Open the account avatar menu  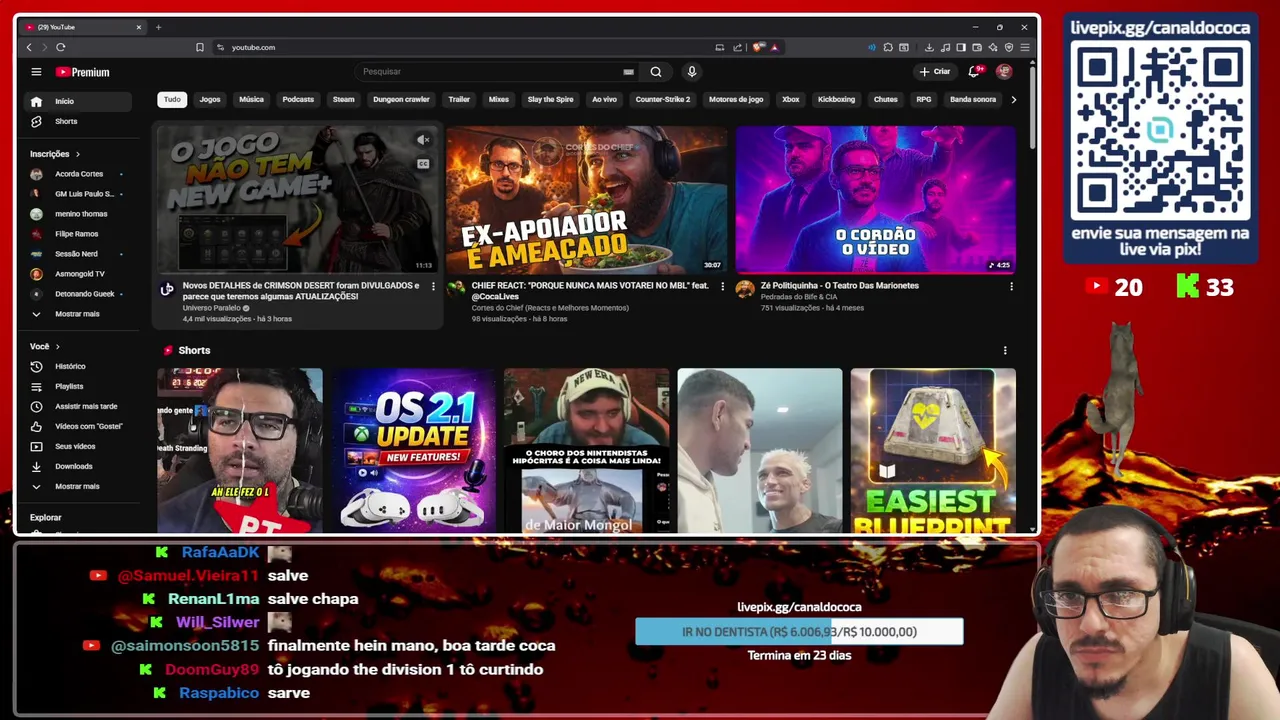(x=1004, y=72)
